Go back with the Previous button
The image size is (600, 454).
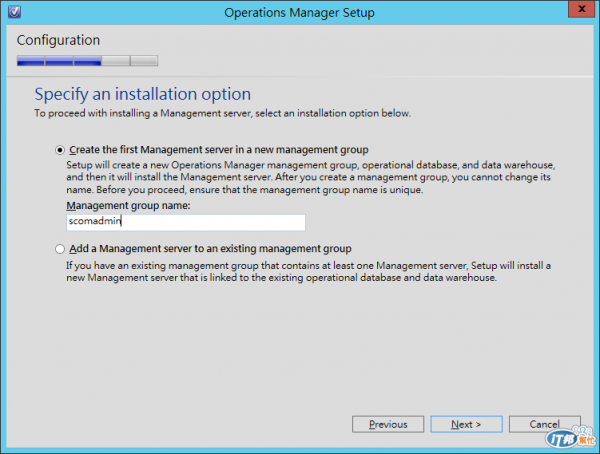tap(388, 424)
